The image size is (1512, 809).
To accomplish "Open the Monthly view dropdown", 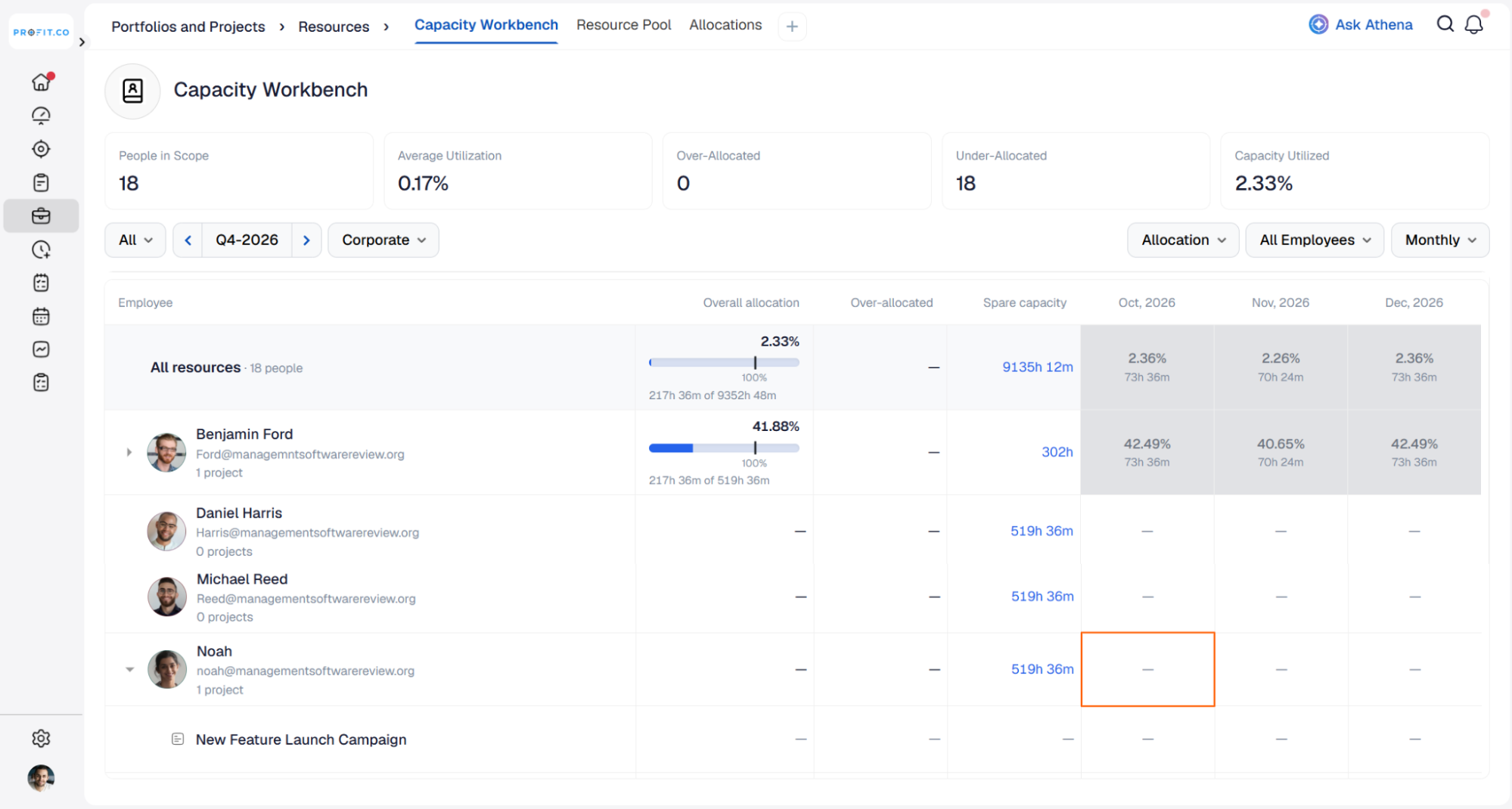I will coord(1440,240).
